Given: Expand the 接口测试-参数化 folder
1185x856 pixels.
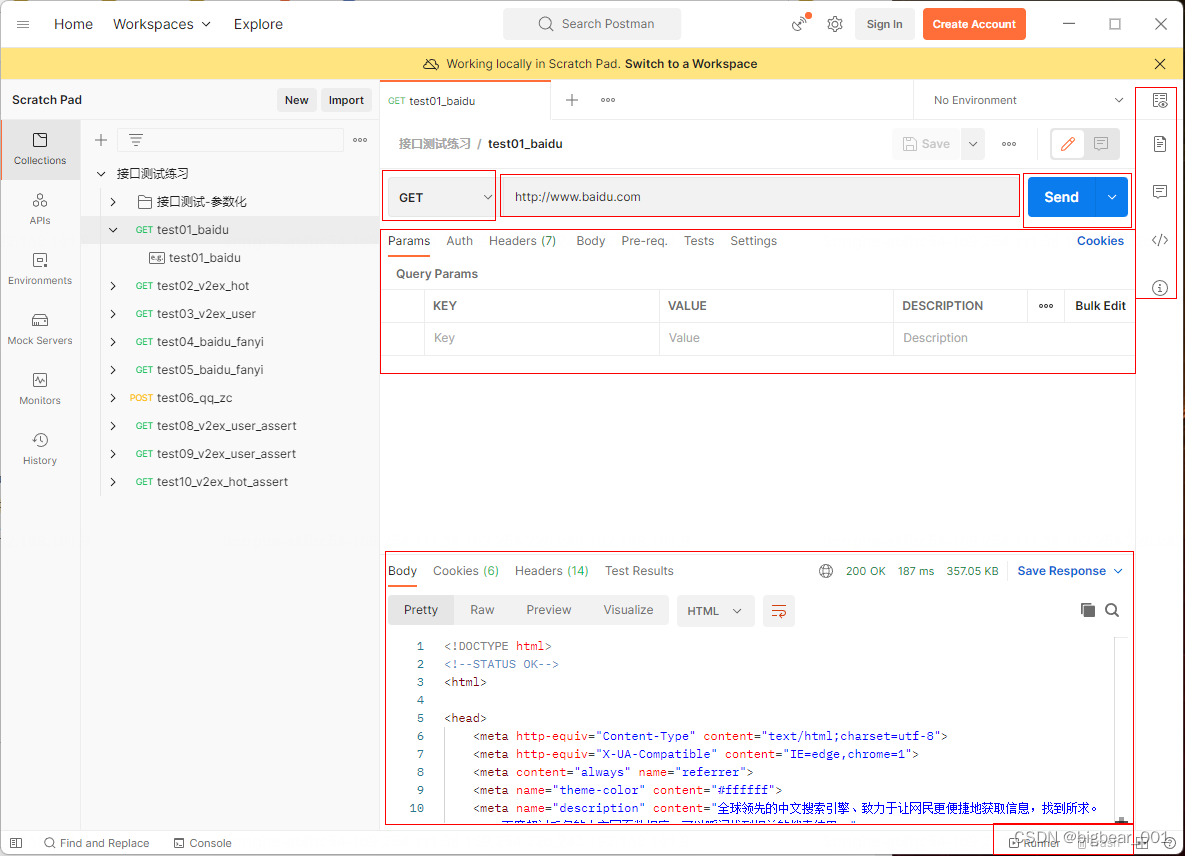Looking at the screenshot, I should point(113,202).
